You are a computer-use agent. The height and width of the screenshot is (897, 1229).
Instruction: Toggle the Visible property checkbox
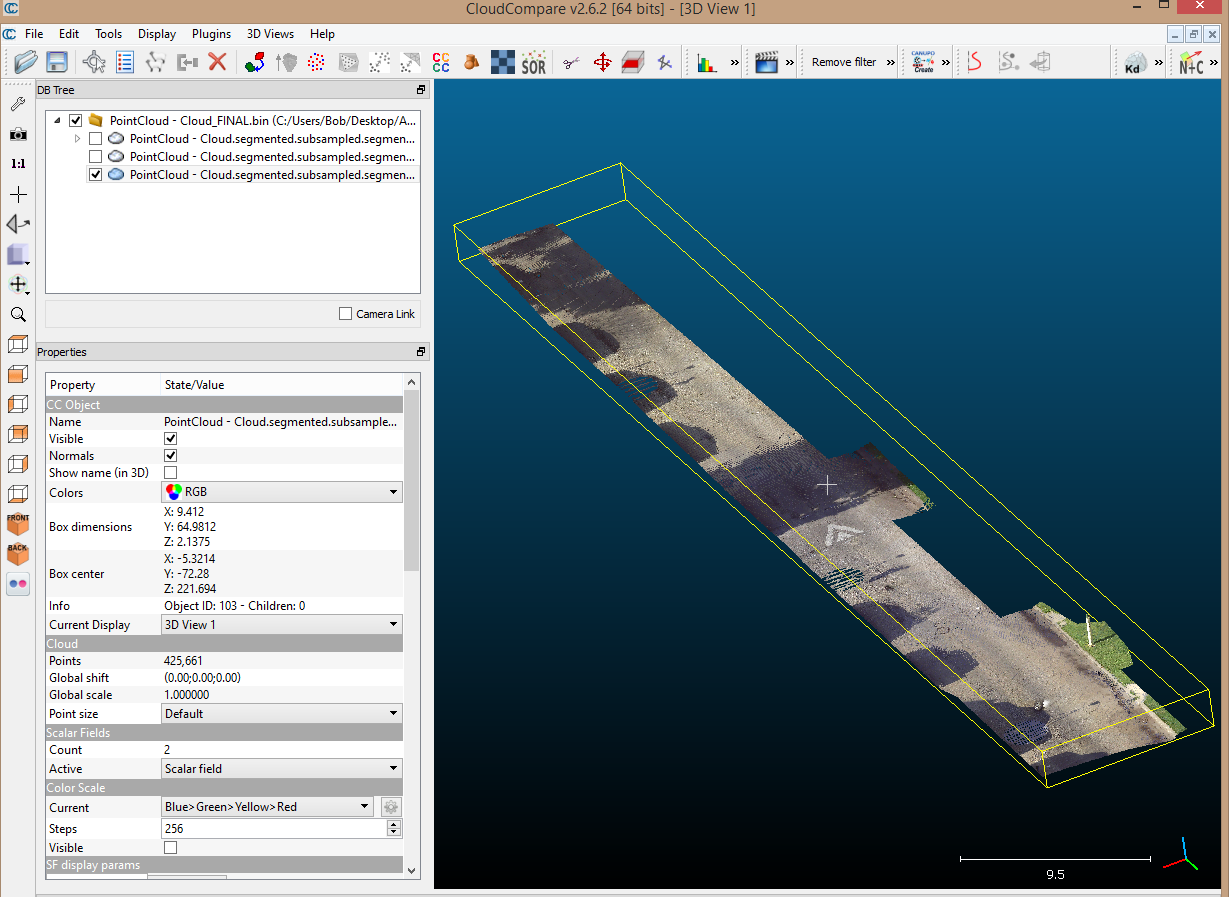pyautogui.click(x=170, y=438)
